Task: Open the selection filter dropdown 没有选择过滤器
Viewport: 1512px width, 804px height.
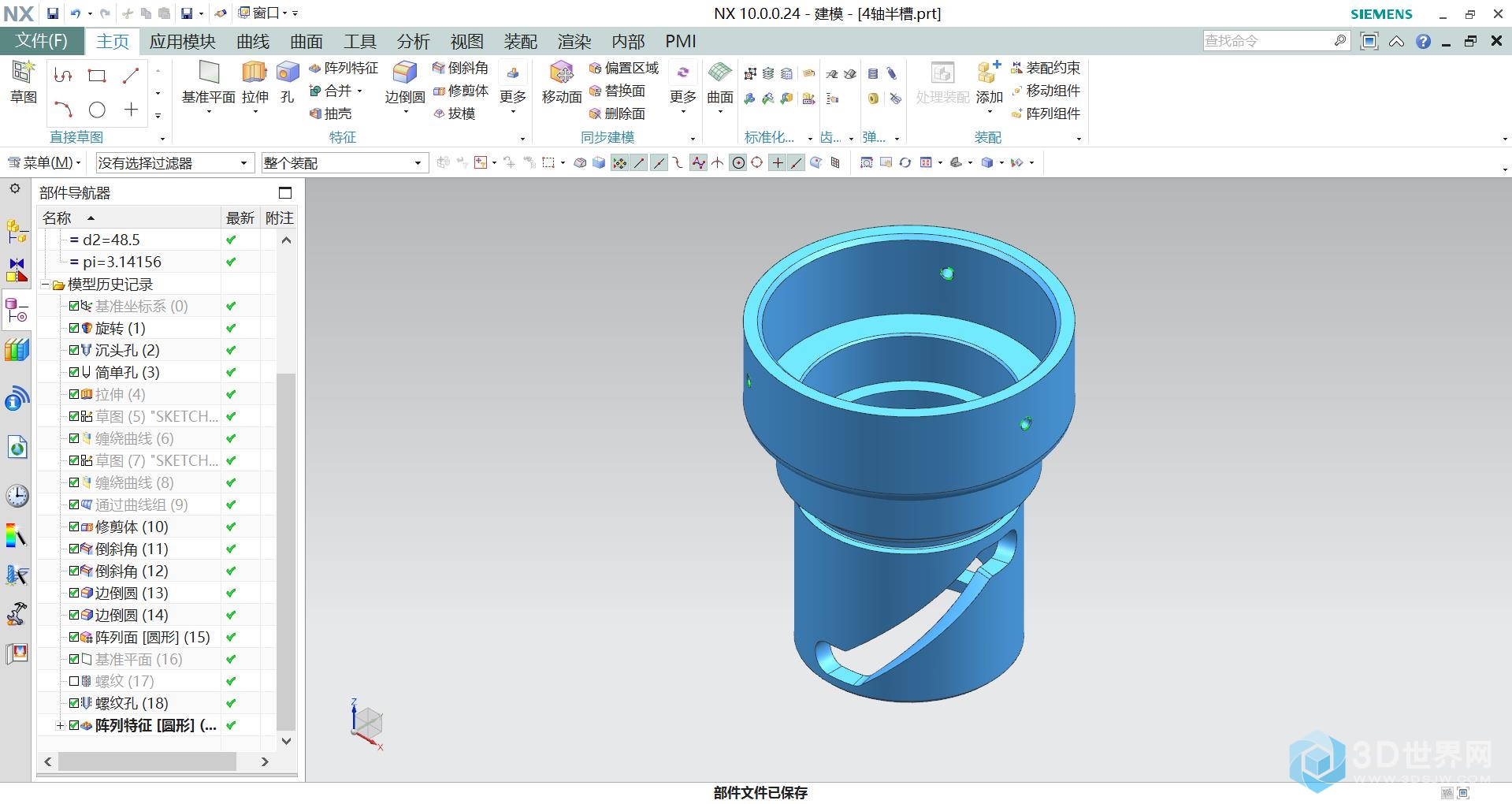Action: (174, 163)
